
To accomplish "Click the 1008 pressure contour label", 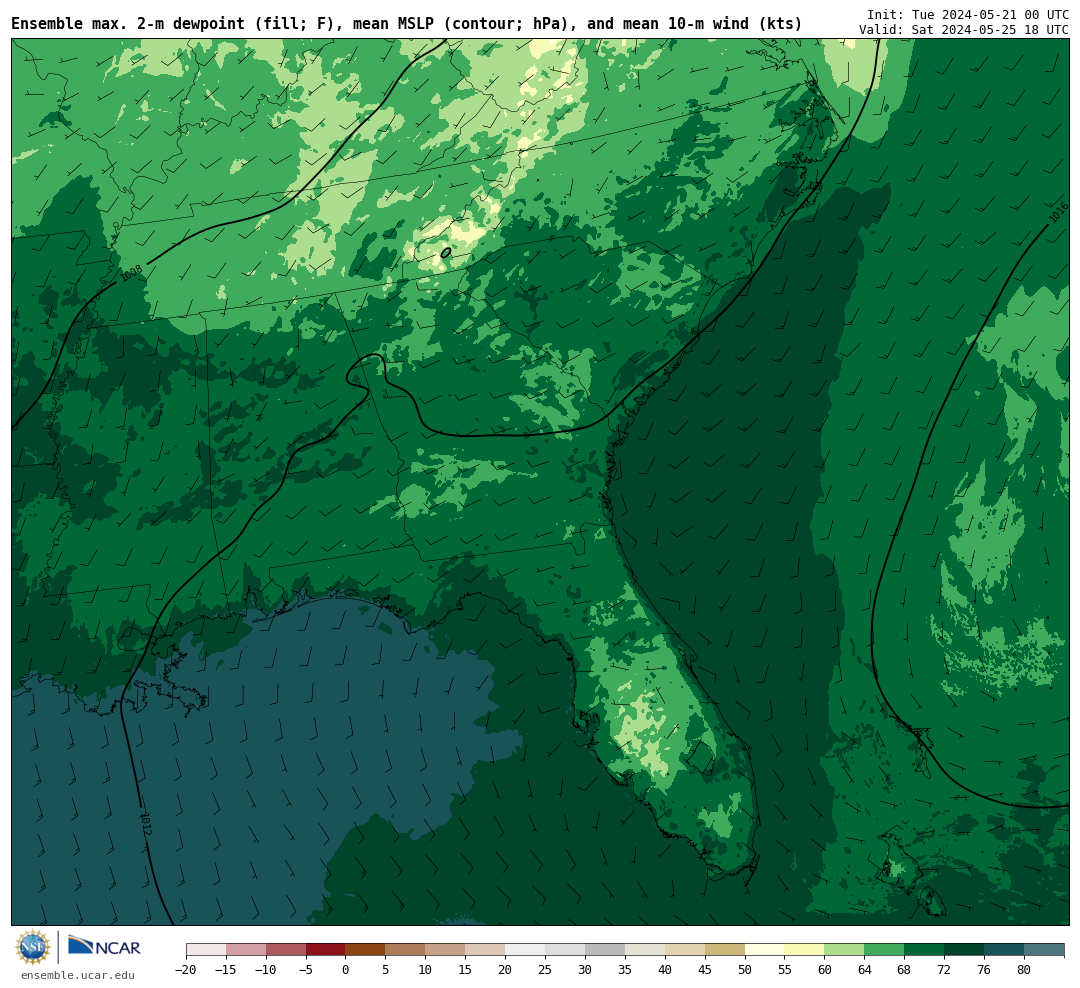I will pyautogui.click(x=131, y=273).
